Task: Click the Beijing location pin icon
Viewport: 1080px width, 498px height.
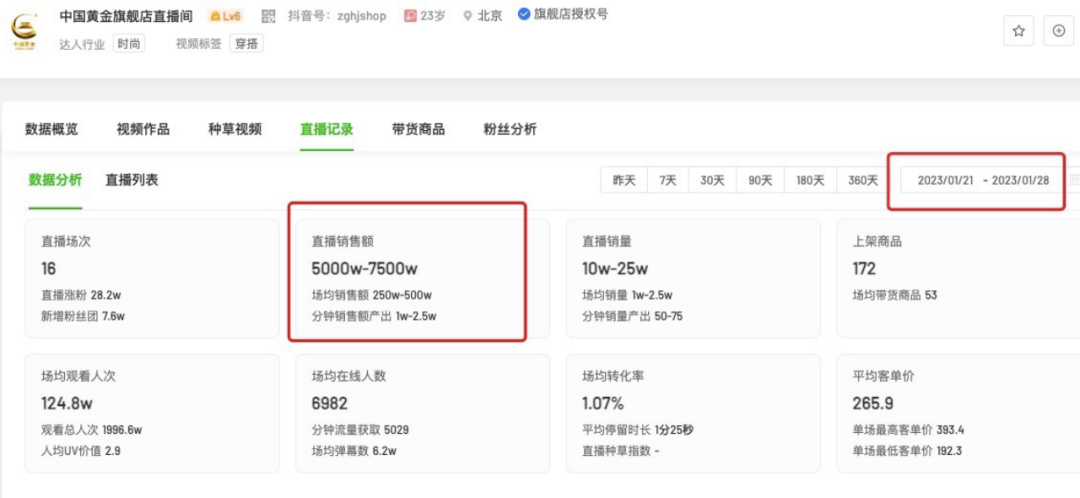Action: pos(467,16)
